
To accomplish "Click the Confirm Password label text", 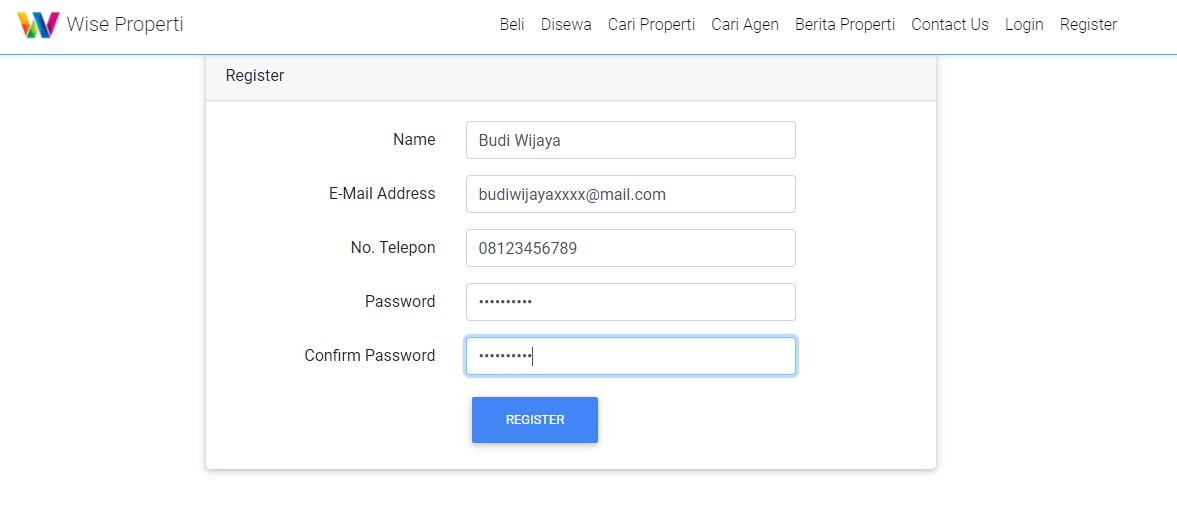I will pyautogui.click(x=370, y=356).
